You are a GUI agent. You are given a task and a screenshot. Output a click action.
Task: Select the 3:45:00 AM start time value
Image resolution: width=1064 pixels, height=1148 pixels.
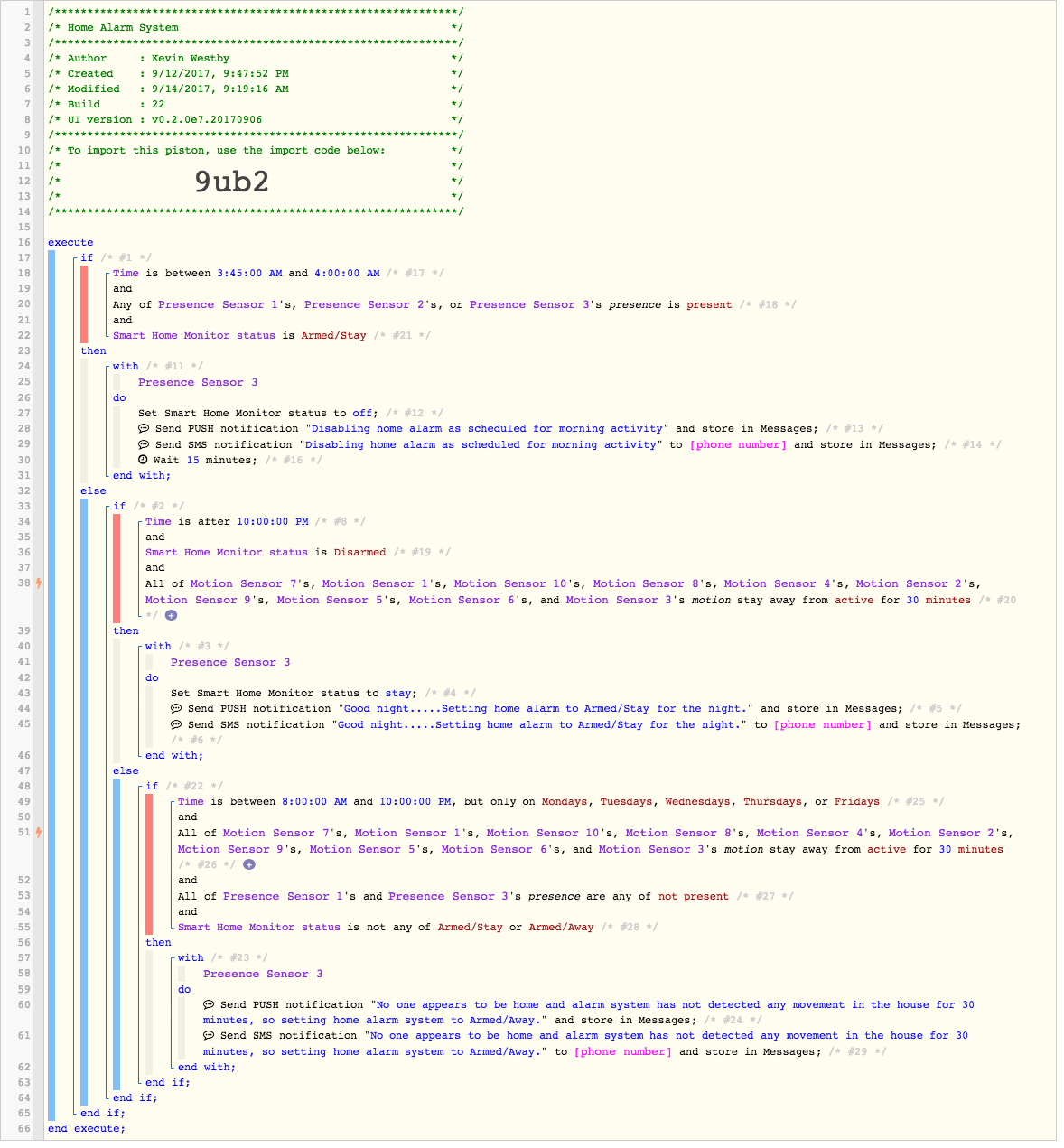(x=249, y=273)
